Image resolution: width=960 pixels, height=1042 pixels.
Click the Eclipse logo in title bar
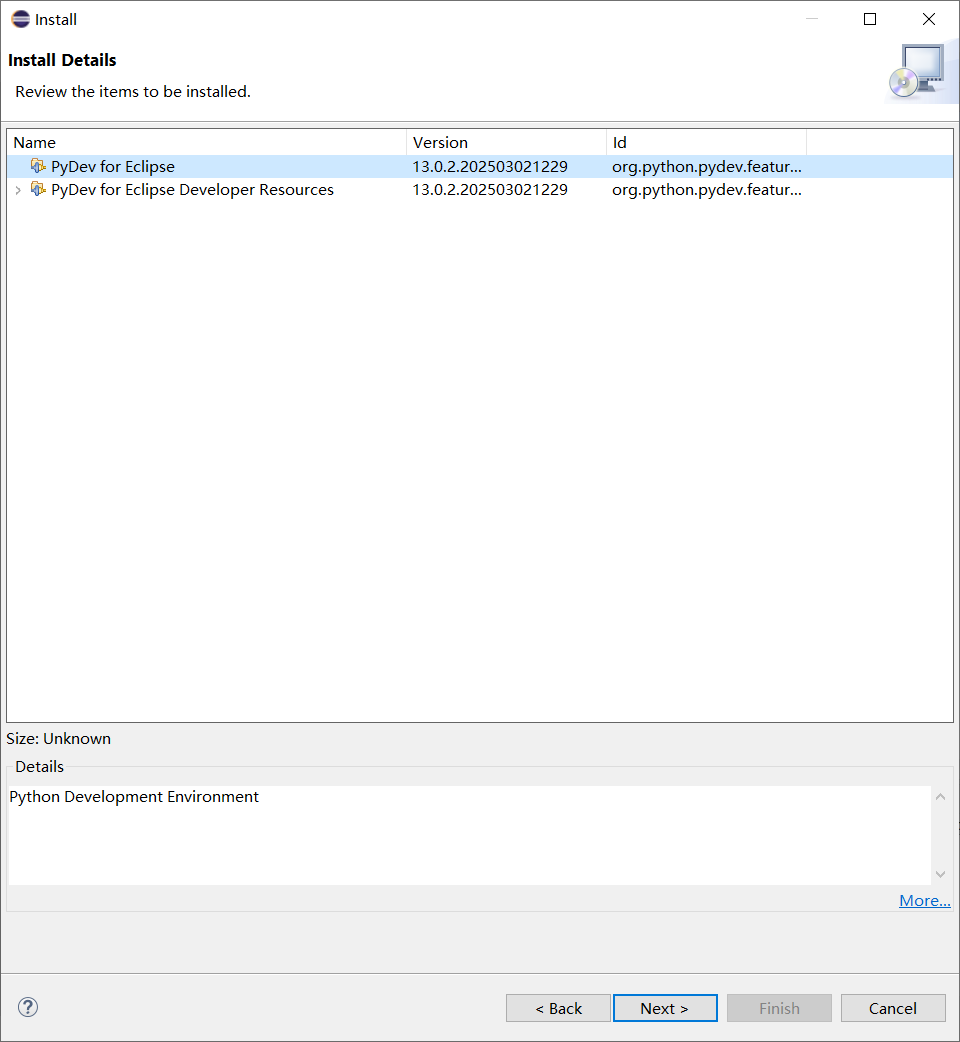(x=21, y=19)
